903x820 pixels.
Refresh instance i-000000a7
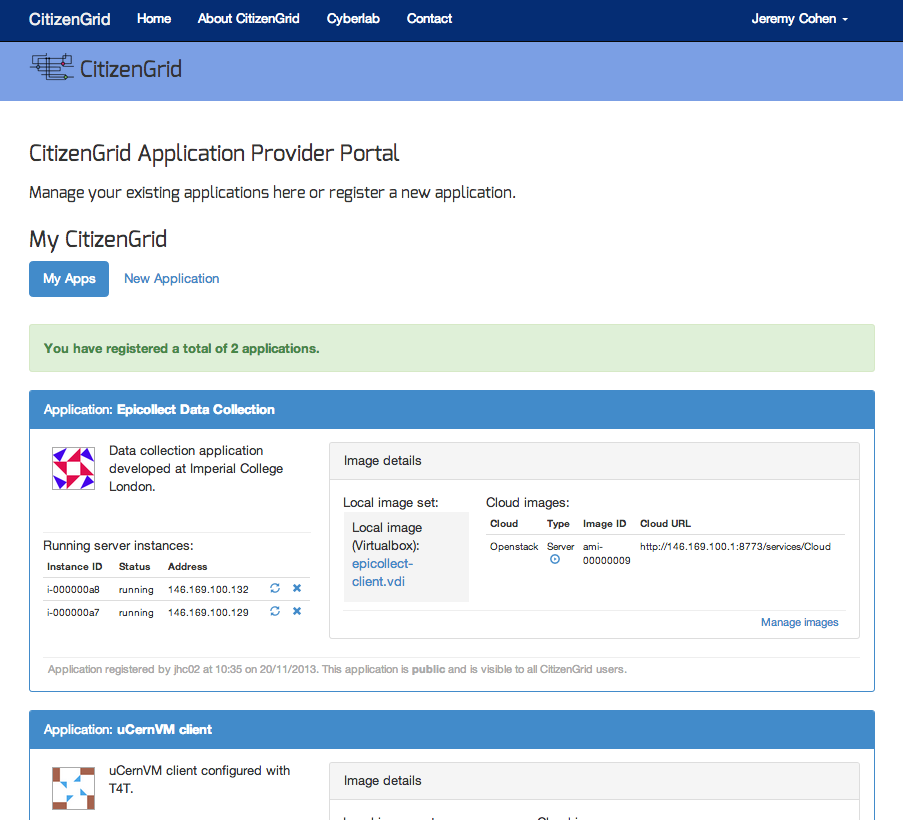click(275, 611)
